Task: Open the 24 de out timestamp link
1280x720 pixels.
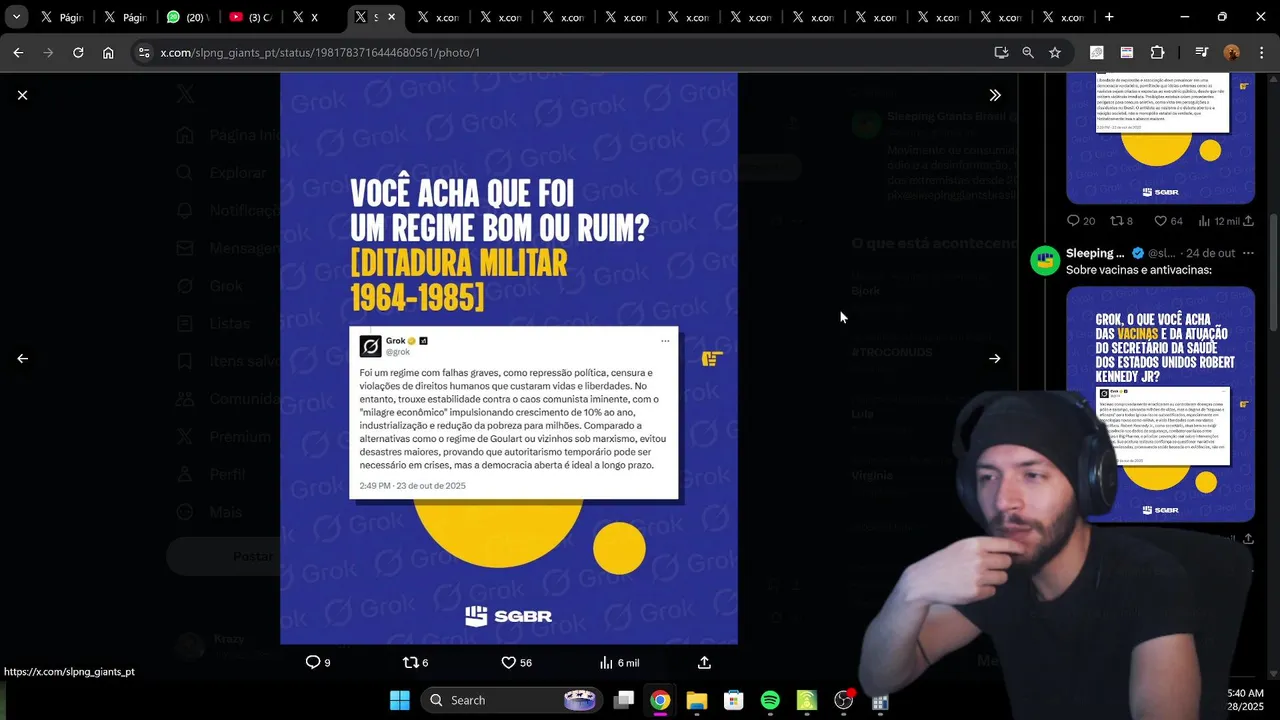Action: 1210,253
